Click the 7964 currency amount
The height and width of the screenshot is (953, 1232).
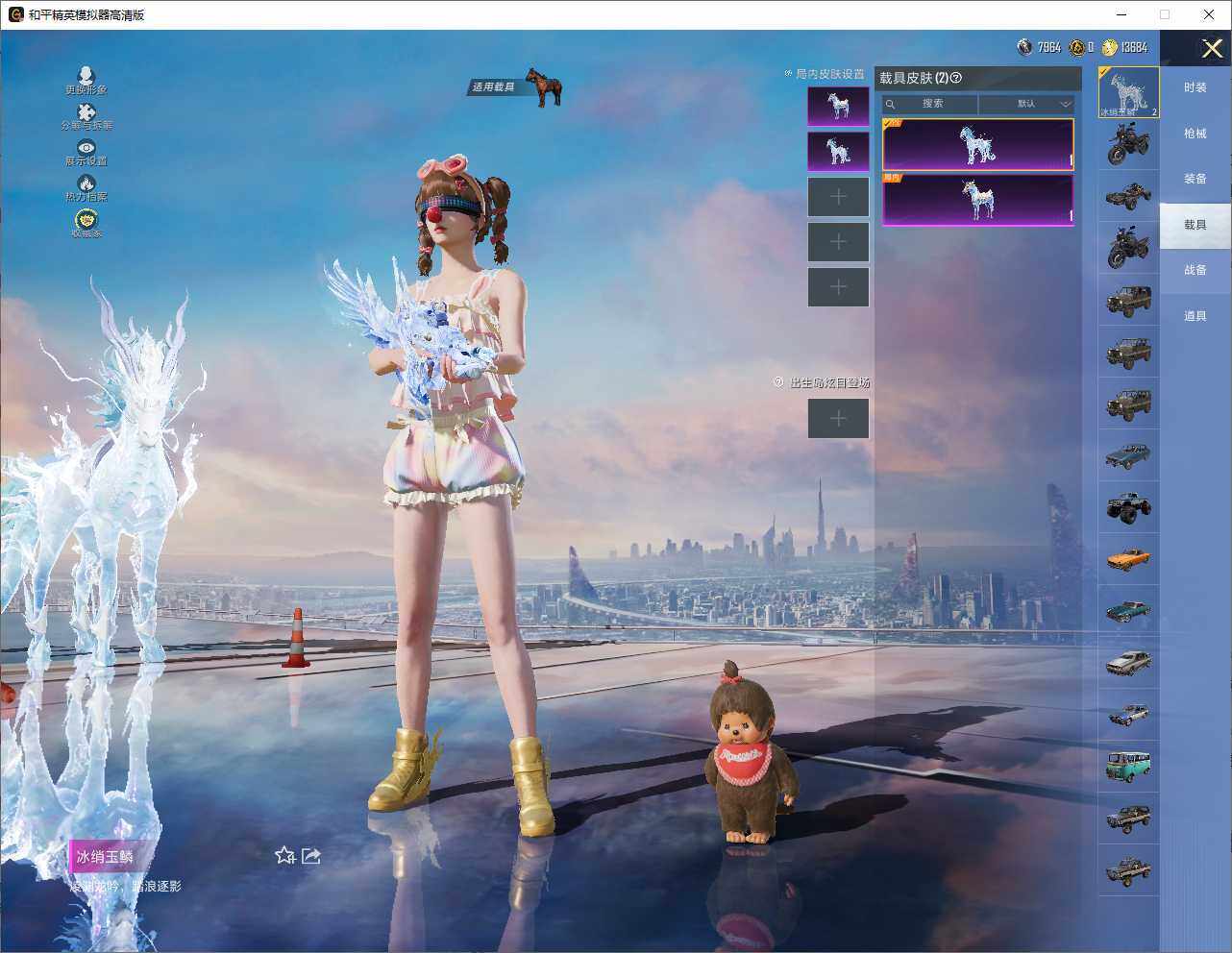1049,47
